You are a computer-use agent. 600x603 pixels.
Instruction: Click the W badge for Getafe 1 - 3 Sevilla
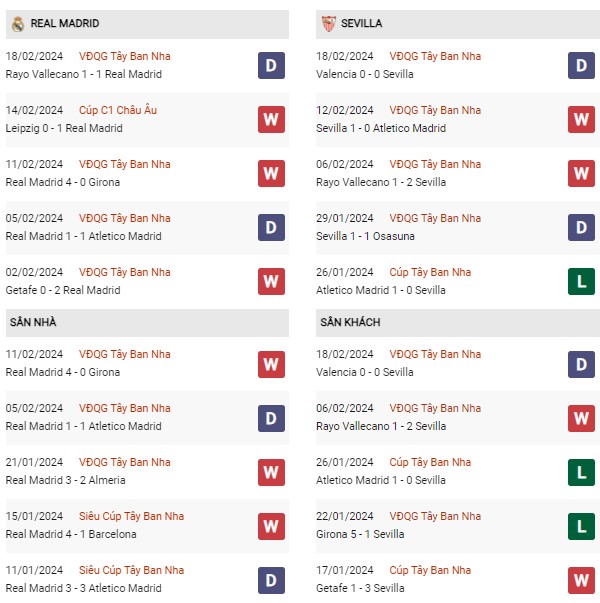point(581,580)
